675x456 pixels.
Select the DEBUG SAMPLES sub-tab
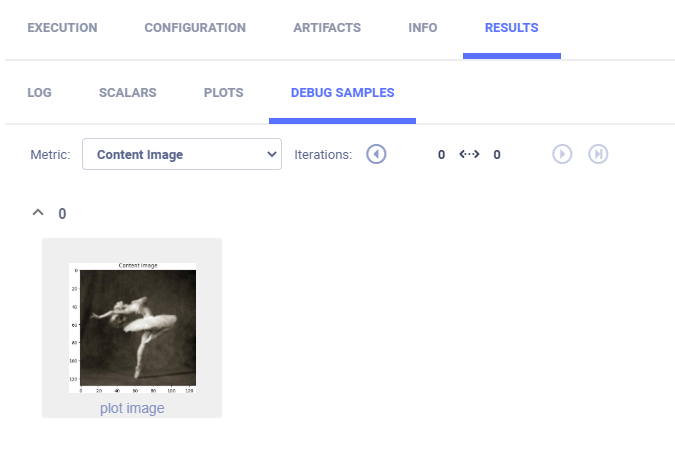tap(342, 92)
